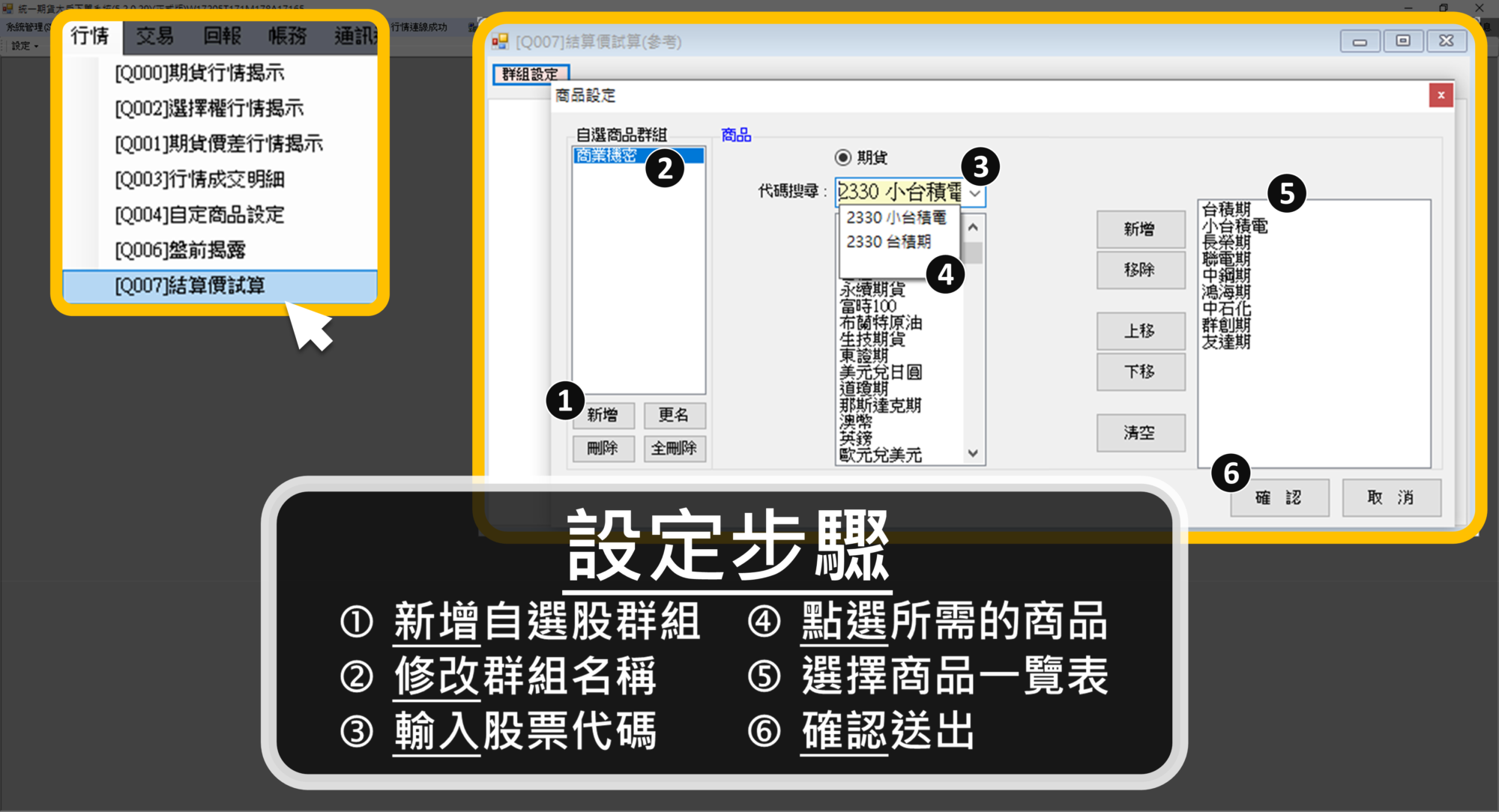Maximize the Q007 結算價試算 window
This screenshot has width=1499, height=812.
(1403, 40)
